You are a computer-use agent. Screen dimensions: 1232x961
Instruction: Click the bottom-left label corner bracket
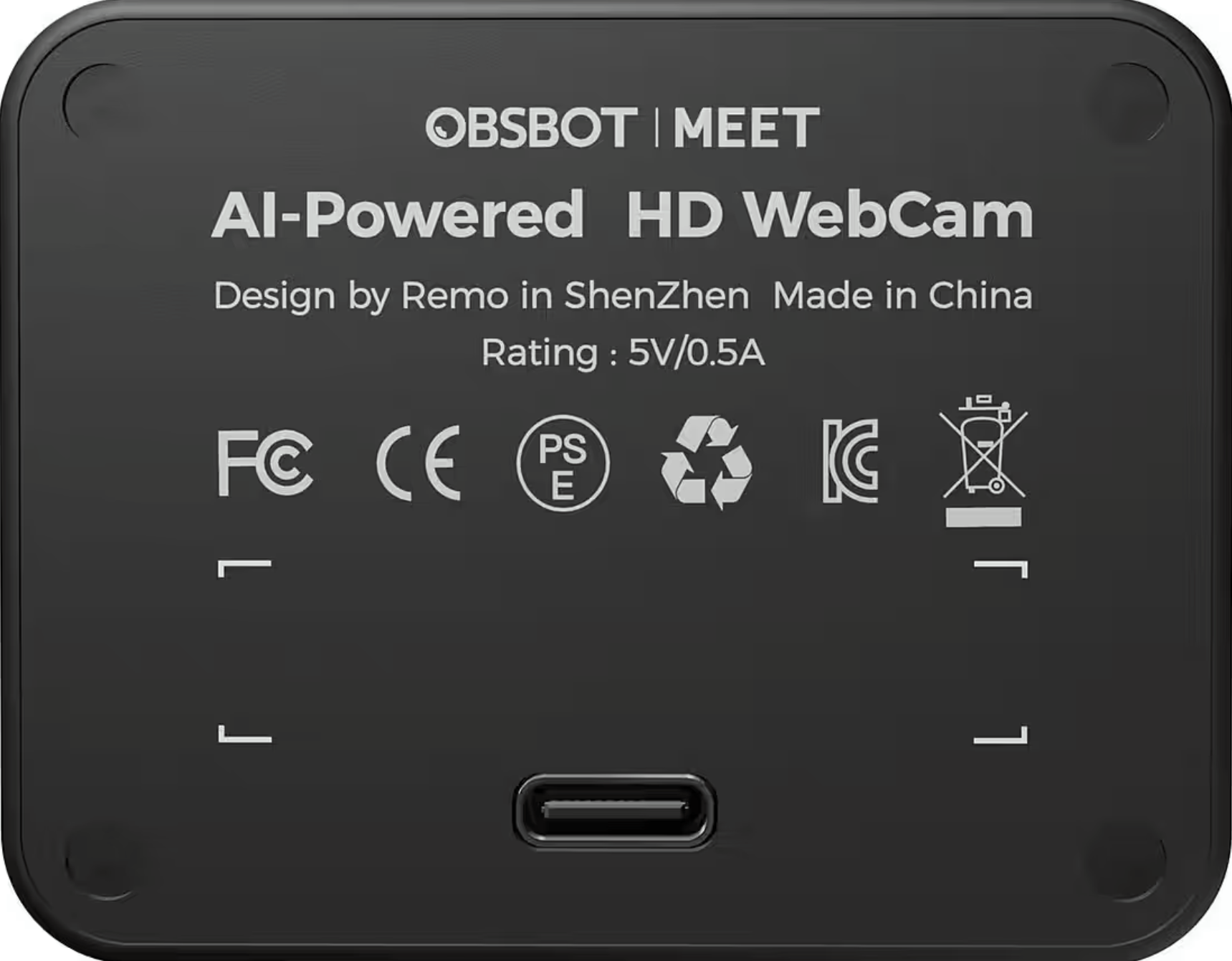244,734
